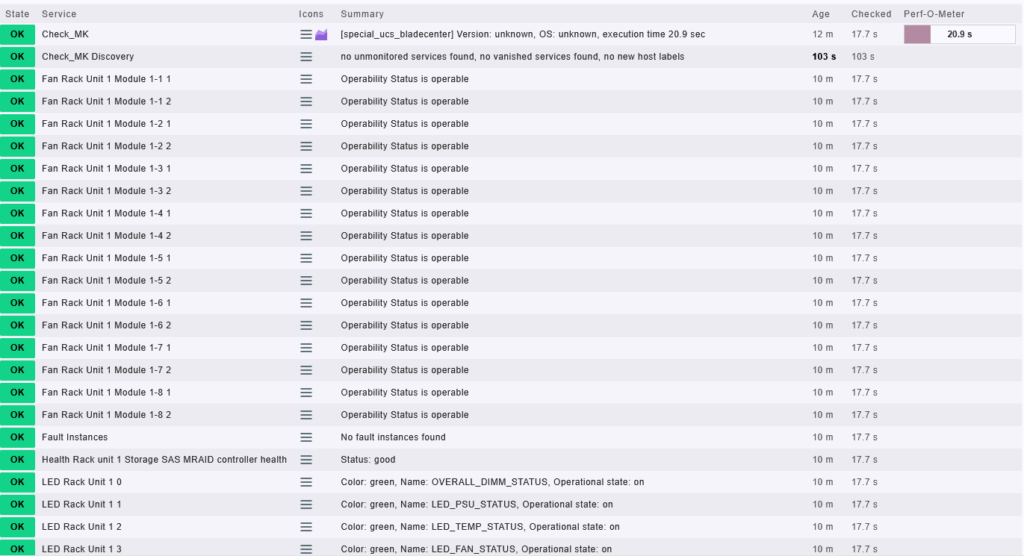Select the OVERALL_DIMM_STATUS summary text
This screenshot has width=1024, height=556.
492,482
